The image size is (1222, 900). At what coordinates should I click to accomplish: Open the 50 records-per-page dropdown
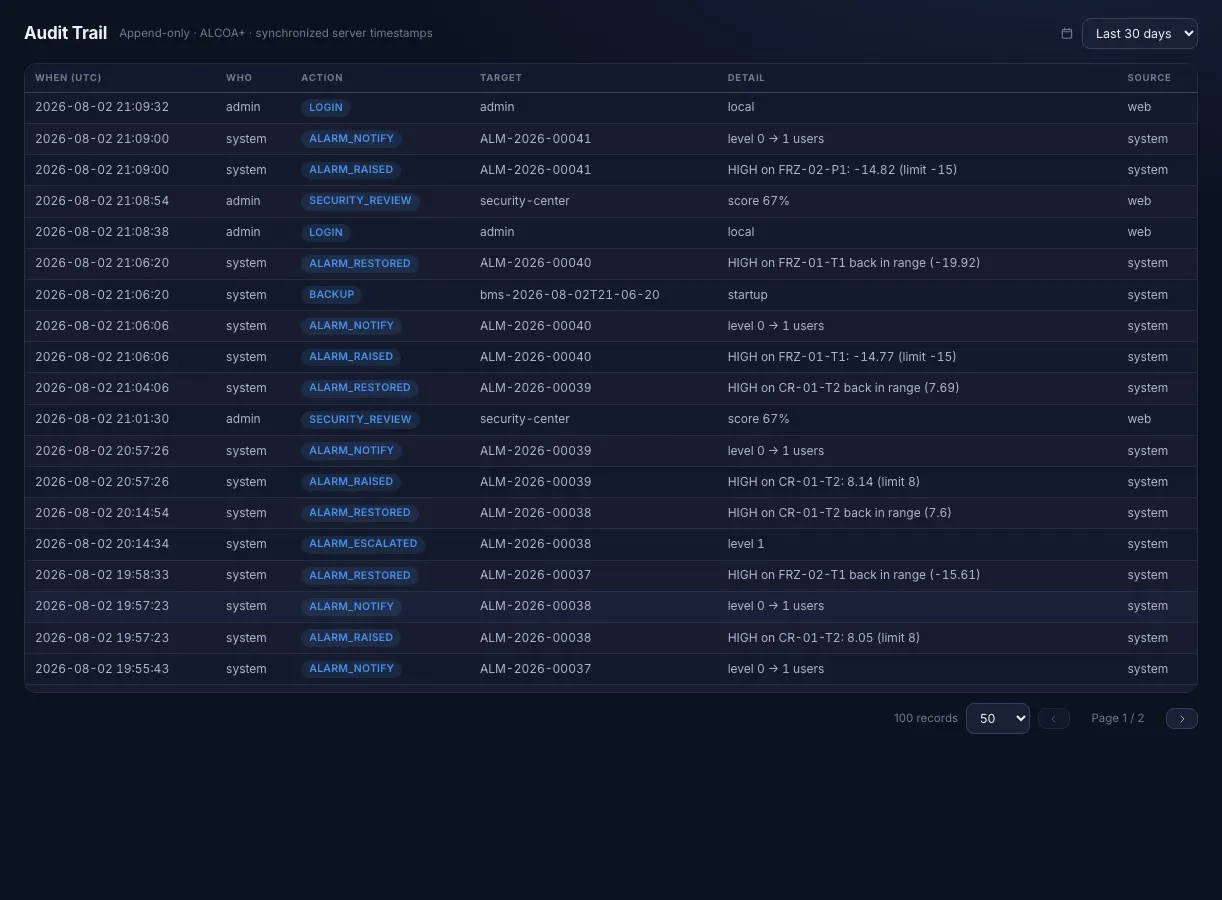click(x=998, y=718)
